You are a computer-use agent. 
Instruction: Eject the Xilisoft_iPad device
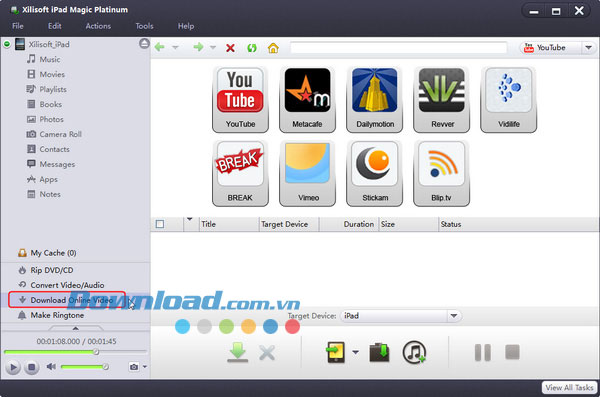click(x=144, y=44)
